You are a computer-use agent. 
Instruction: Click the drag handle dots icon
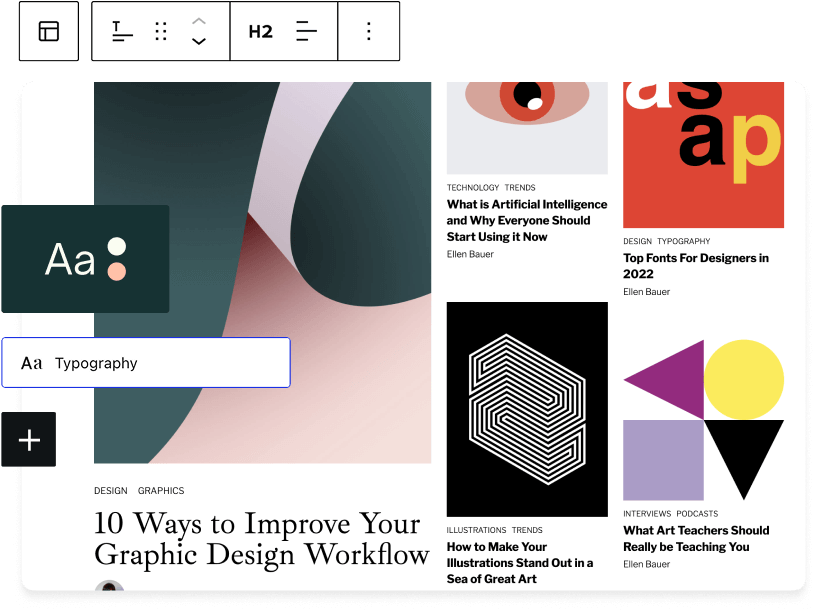click(160, 31)
